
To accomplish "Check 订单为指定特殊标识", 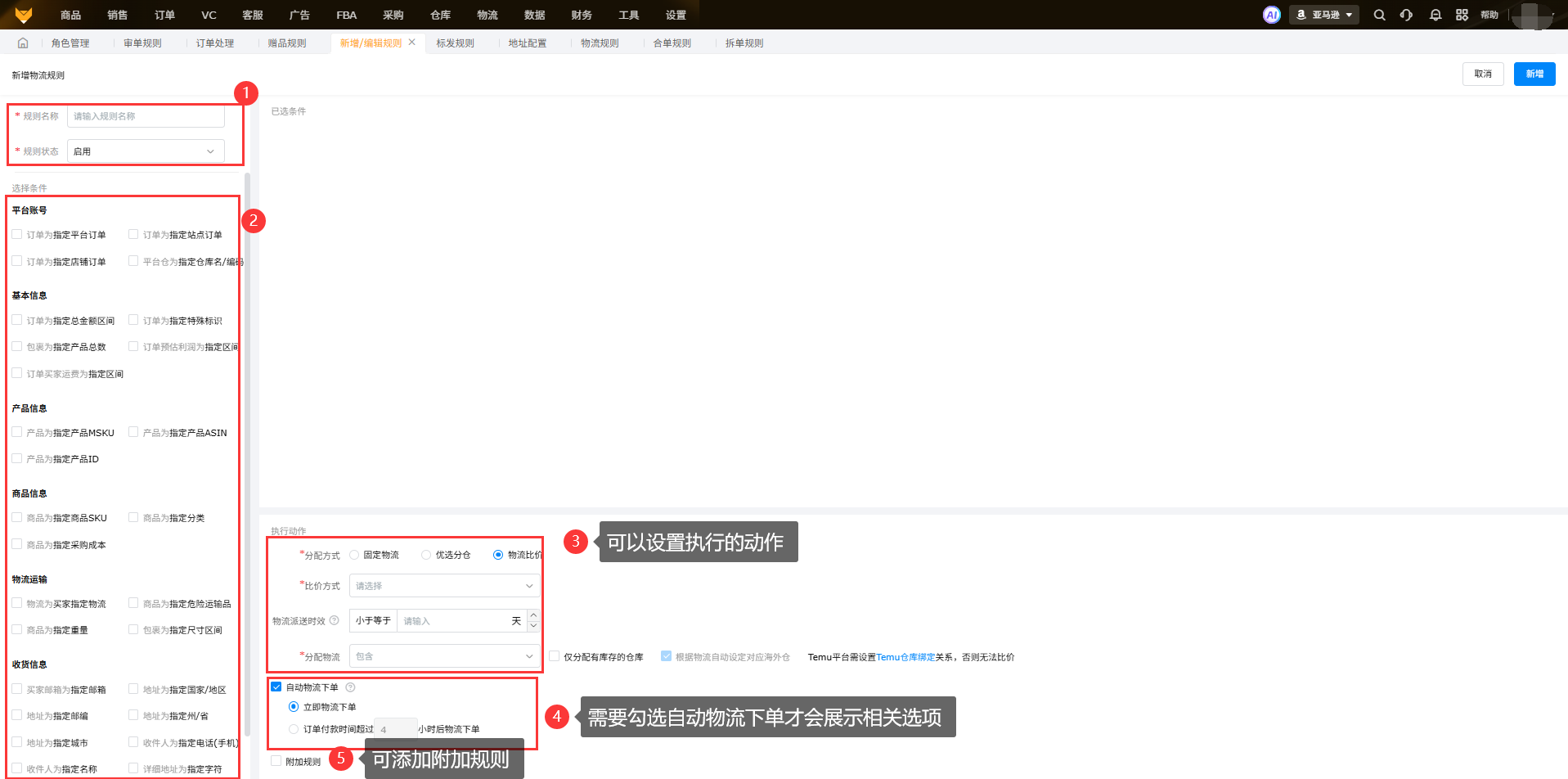I will [133, 320].
